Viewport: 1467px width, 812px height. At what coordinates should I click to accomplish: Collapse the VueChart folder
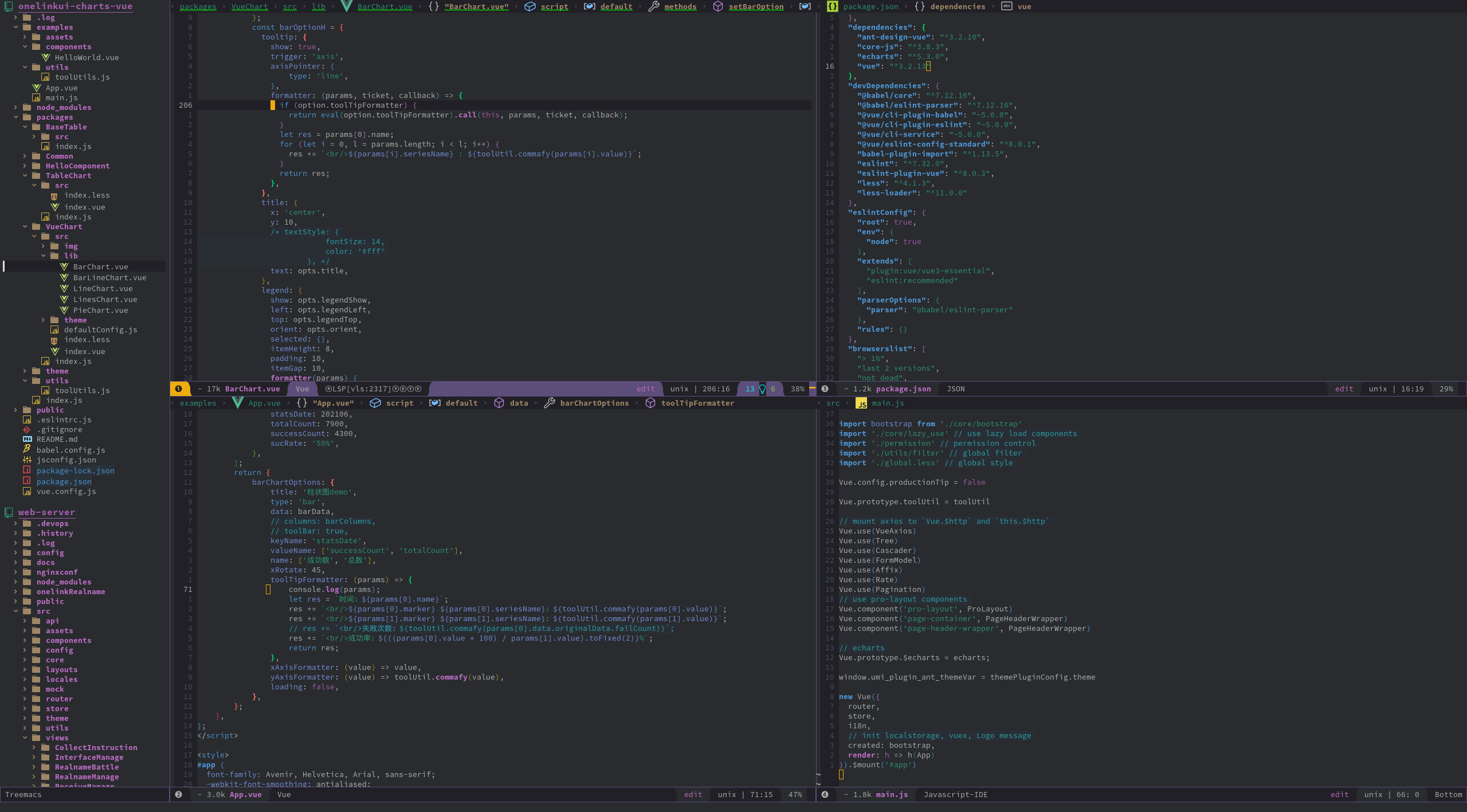pos(25,226)
